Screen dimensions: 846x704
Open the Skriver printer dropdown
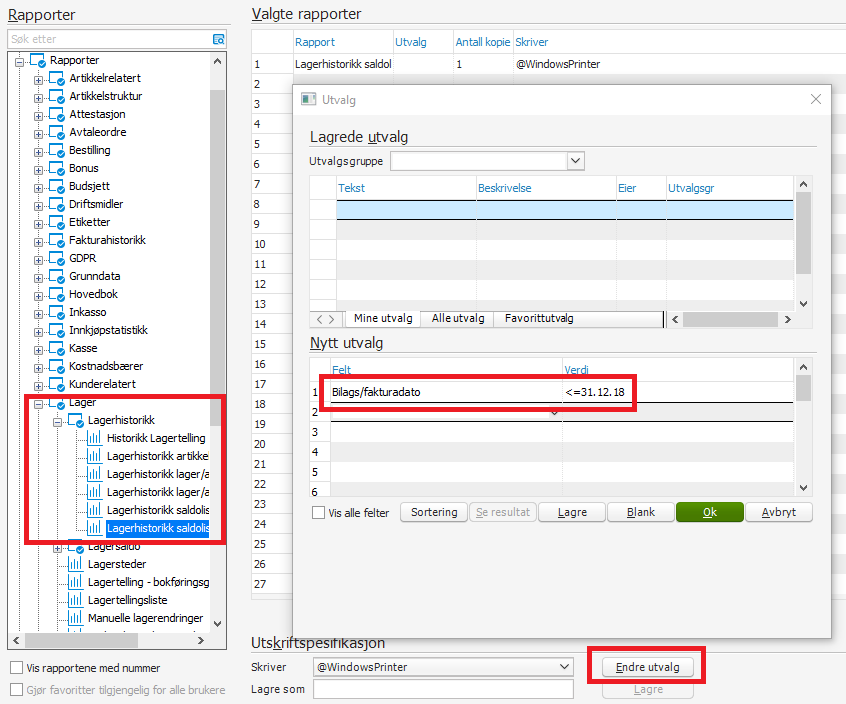(x=564, y=667)
